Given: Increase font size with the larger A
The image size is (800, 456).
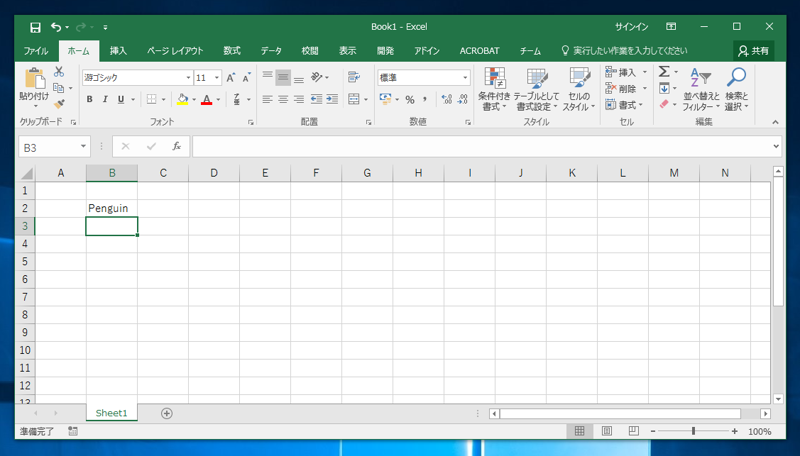Looking at the screenshot, I should coord(231,78).
